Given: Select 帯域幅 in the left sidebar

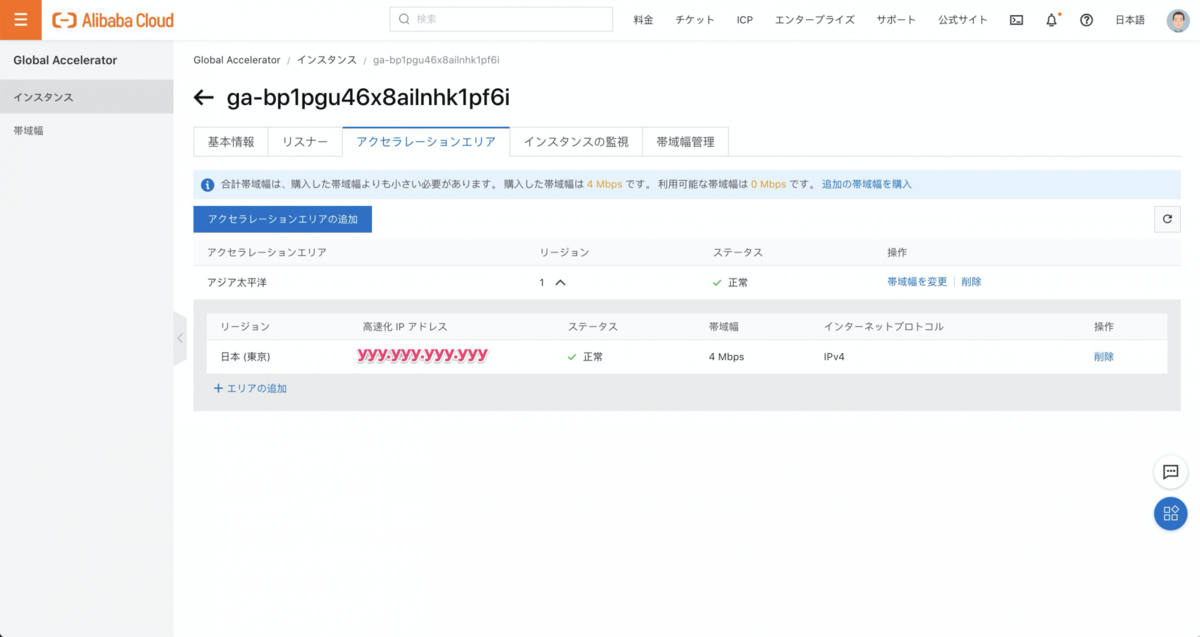Looking at the screenshot, I should pyautogui.click(x=28, y=131).
